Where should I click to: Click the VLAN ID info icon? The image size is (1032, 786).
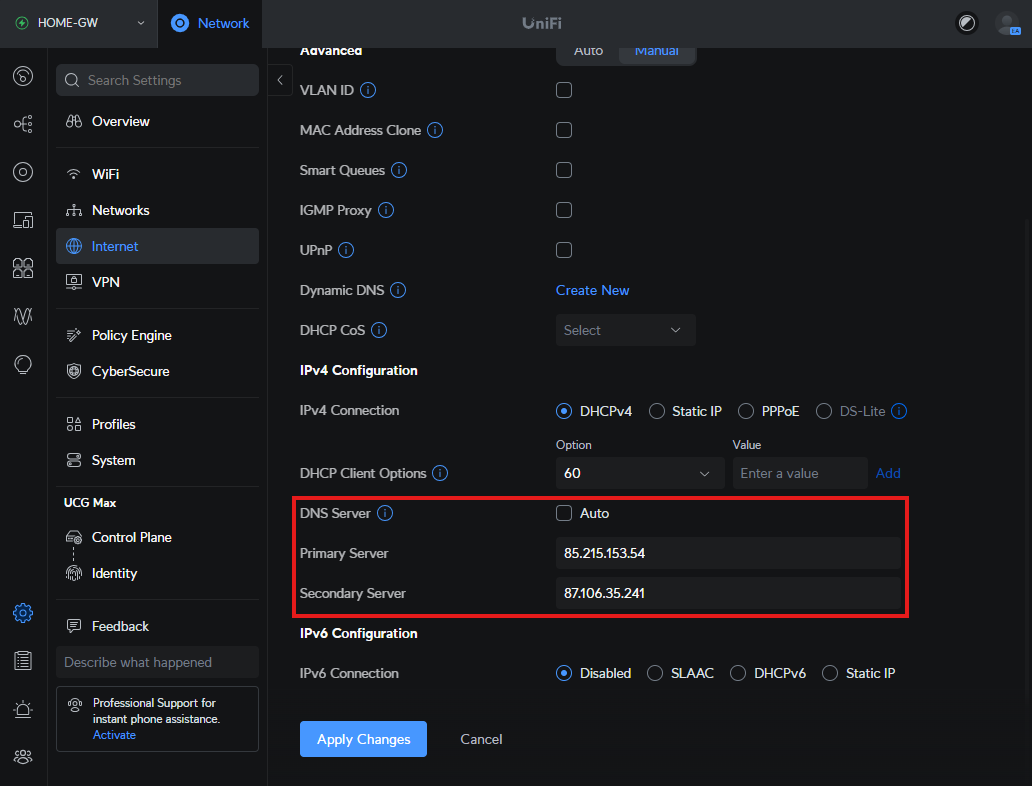pos(368,90)
